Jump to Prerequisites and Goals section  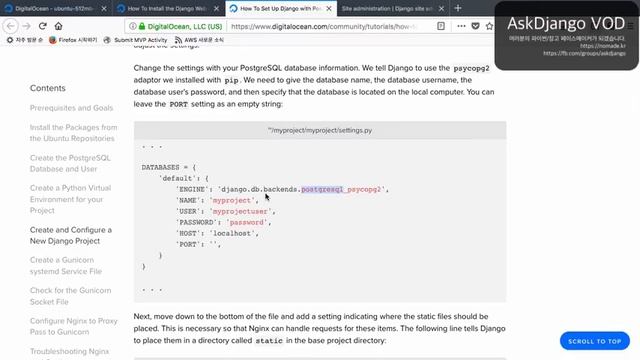(x=71, y=108)
